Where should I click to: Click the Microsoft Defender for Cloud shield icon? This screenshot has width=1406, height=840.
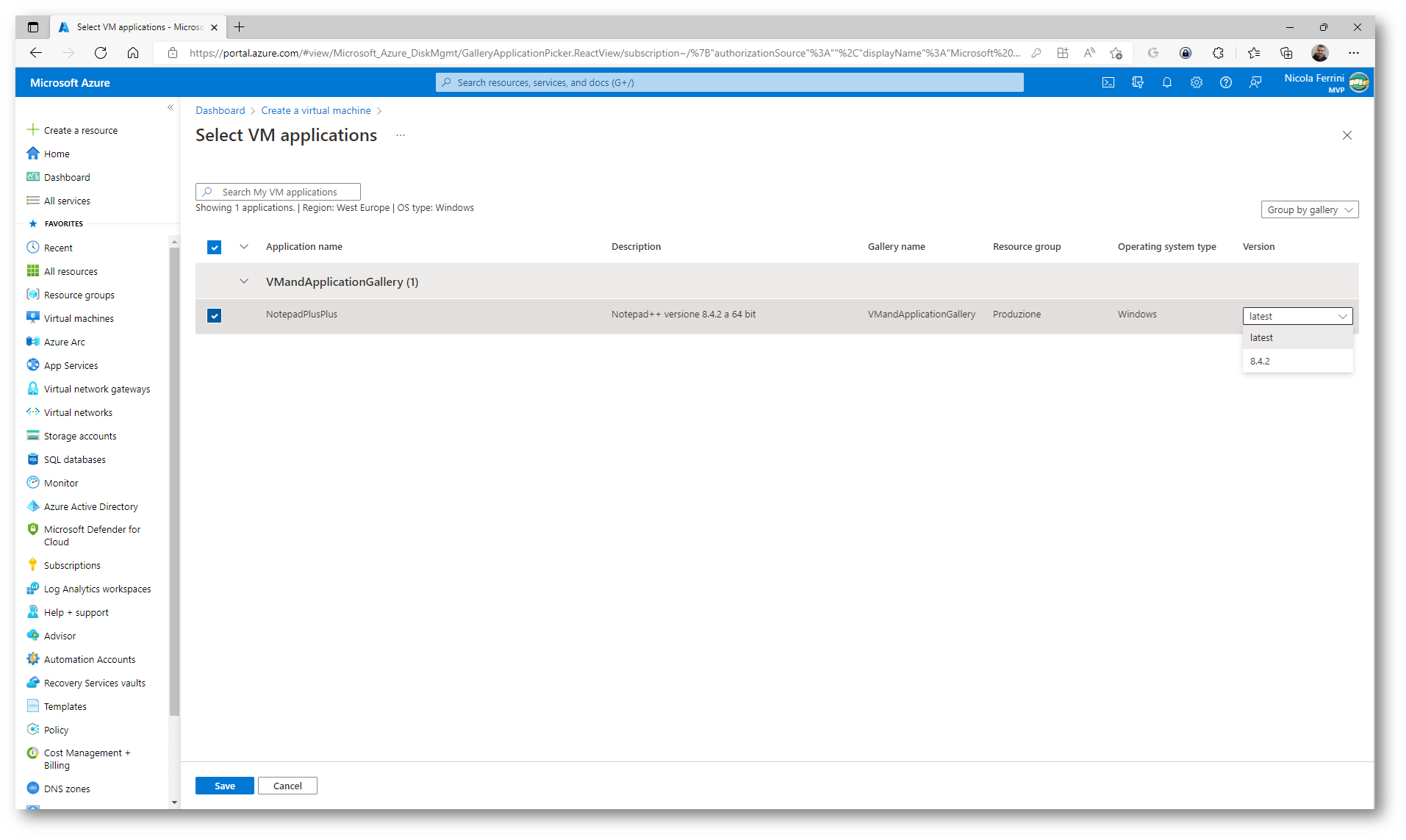33,529
